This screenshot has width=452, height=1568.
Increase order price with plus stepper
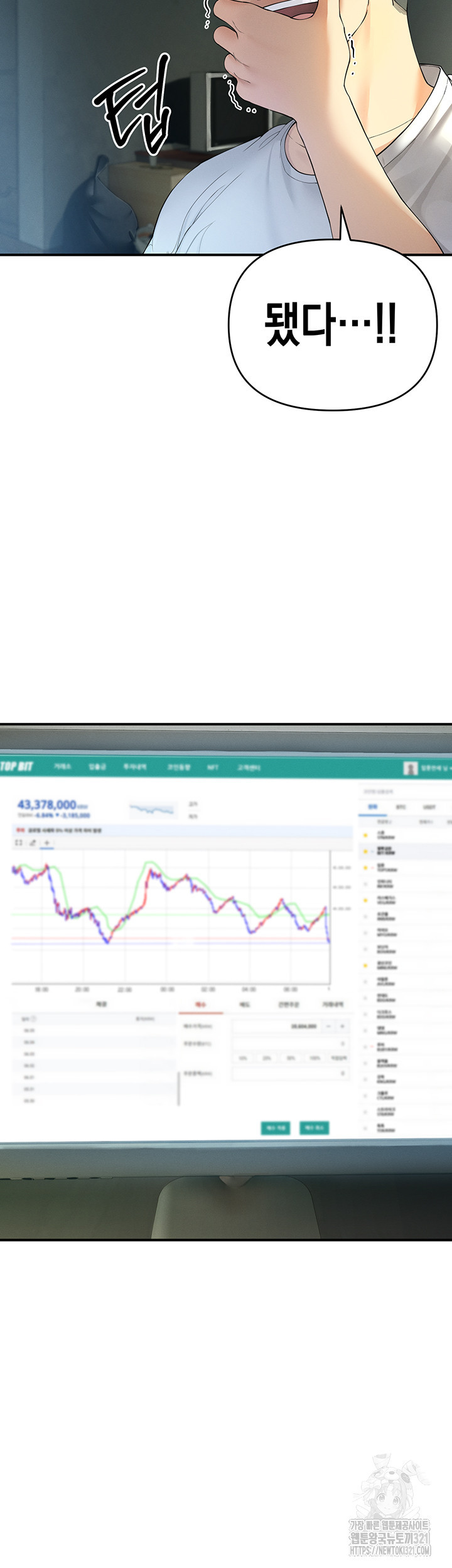(343, 1026)
